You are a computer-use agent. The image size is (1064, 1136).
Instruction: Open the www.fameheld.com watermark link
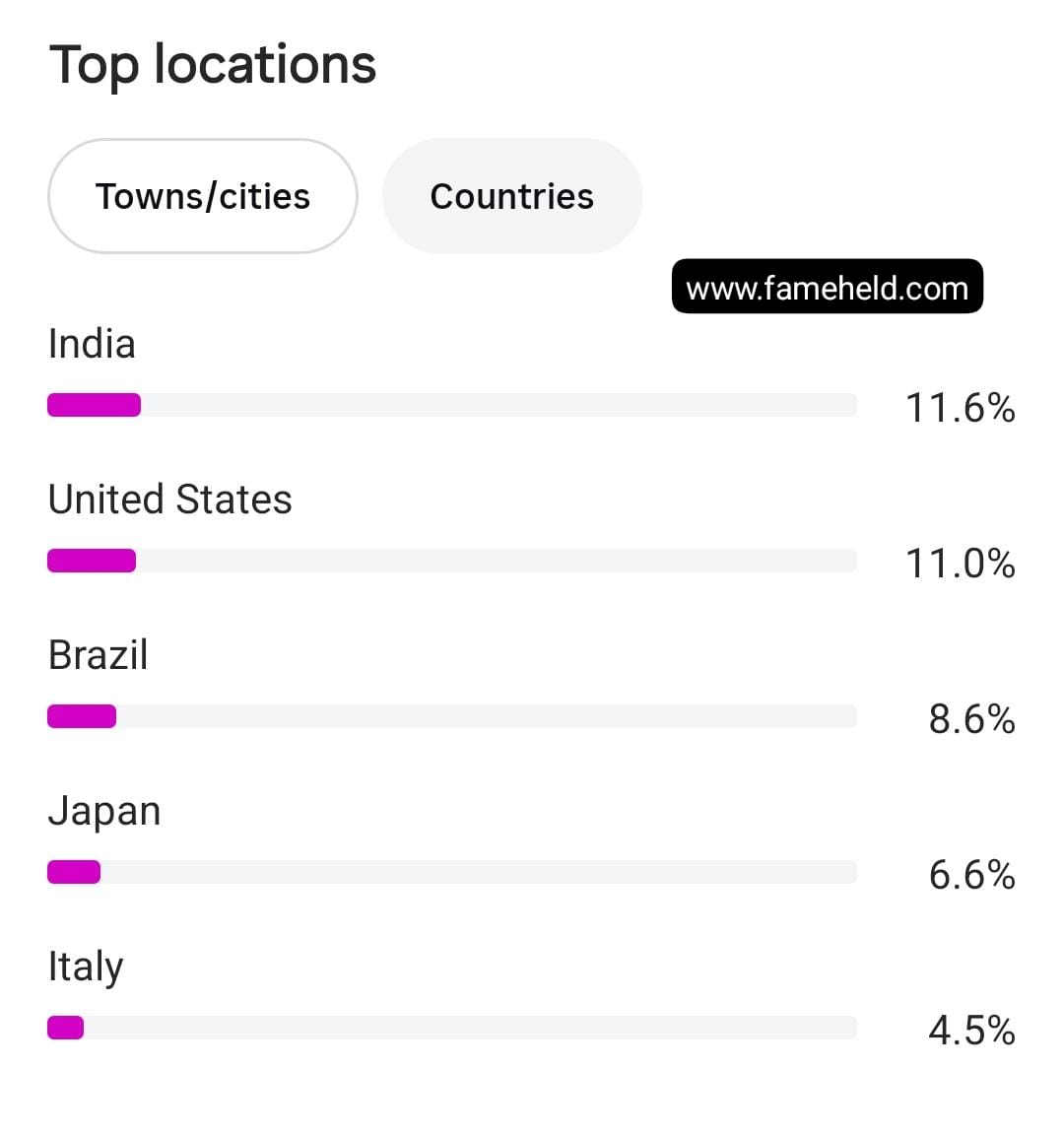[x=828, y=287]
